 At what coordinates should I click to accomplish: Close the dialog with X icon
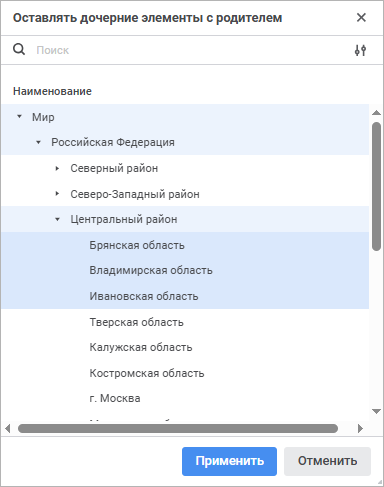point(361,18)
